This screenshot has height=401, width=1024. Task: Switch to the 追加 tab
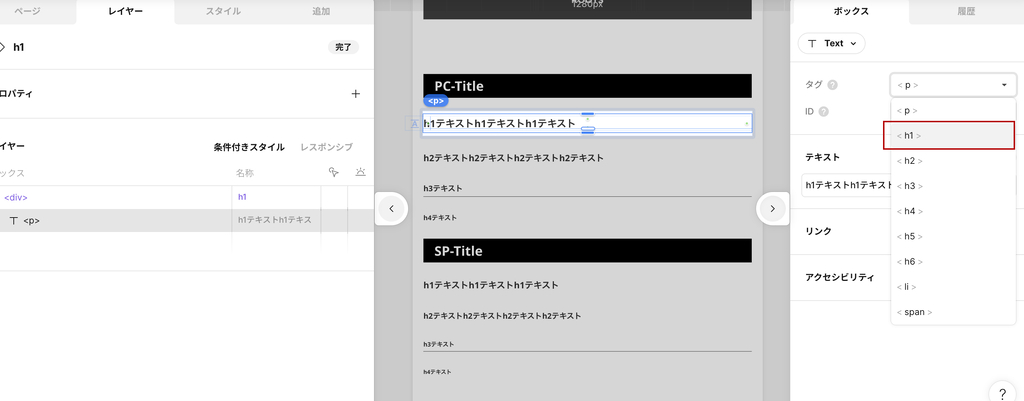[x=321, y=12]
